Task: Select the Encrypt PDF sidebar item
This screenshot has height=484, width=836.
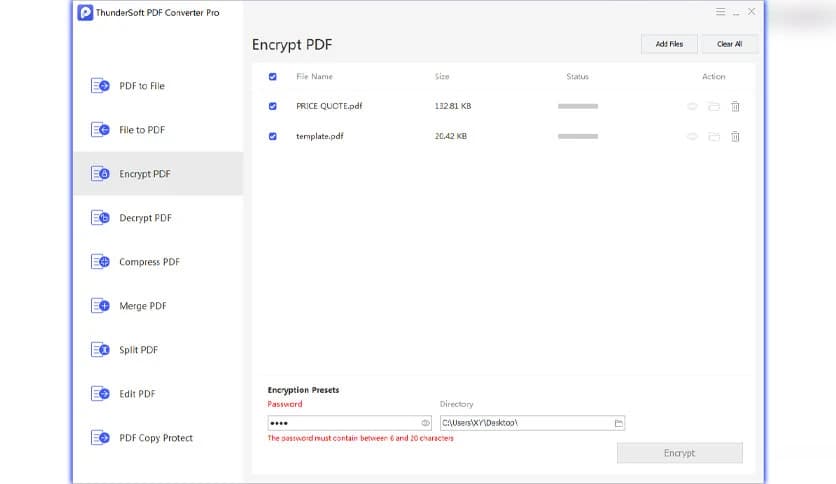Action: pyautogui.click(x=158, y=174)
